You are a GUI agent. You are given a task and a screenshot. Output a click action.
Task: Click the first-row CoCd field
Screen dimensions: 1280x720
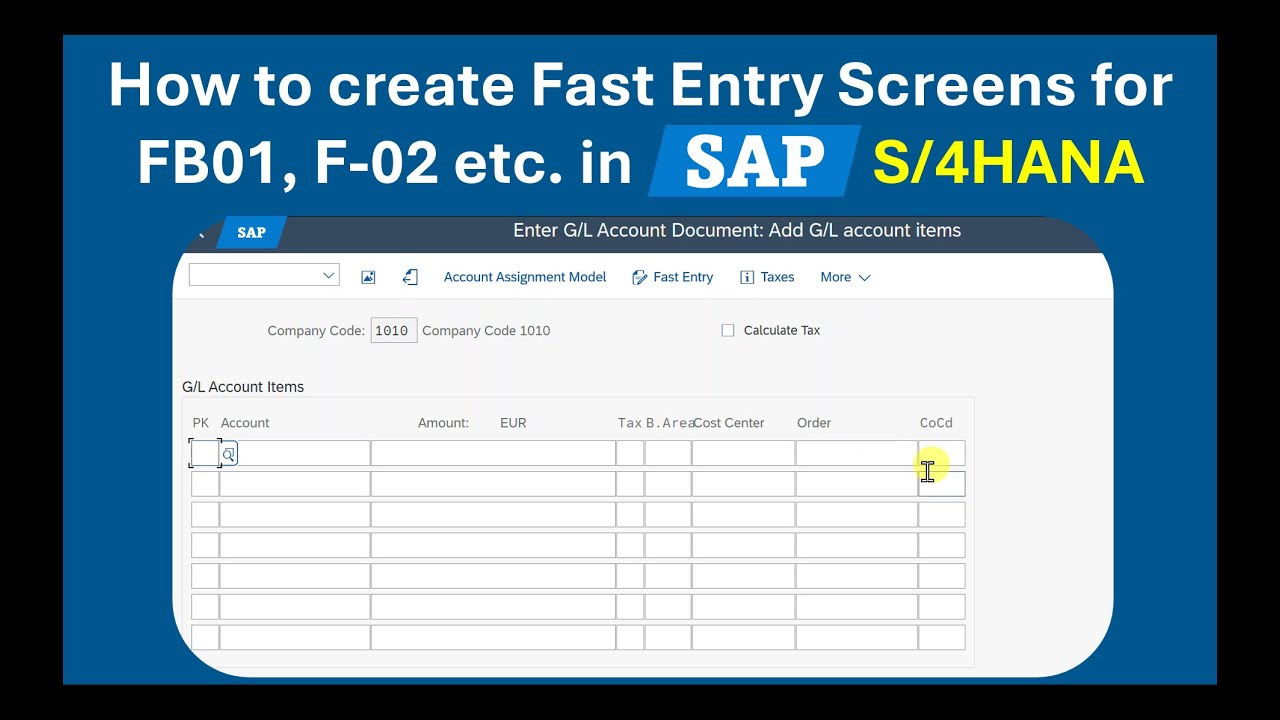[x=942, y=453]
